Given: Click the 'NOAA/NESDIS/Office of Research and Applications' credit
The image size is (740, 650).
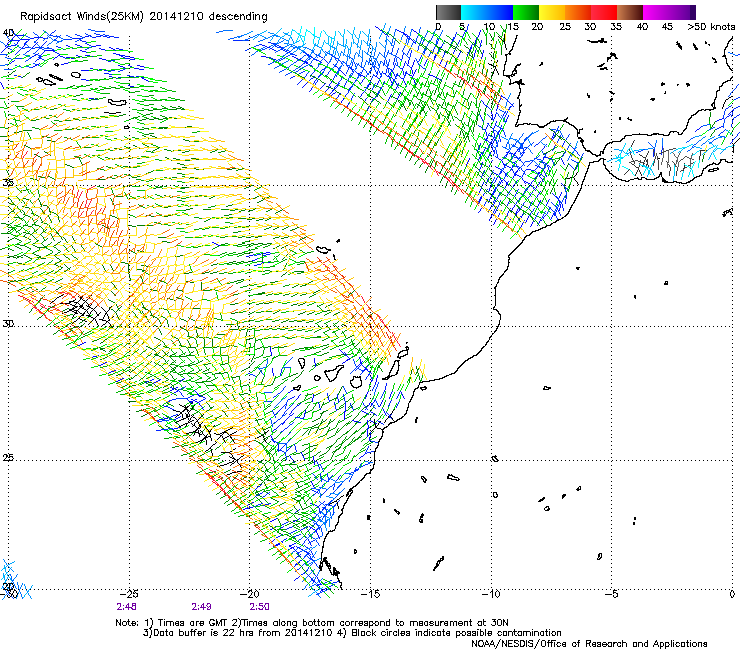Looking at the screenshot, I should (589, 644).
